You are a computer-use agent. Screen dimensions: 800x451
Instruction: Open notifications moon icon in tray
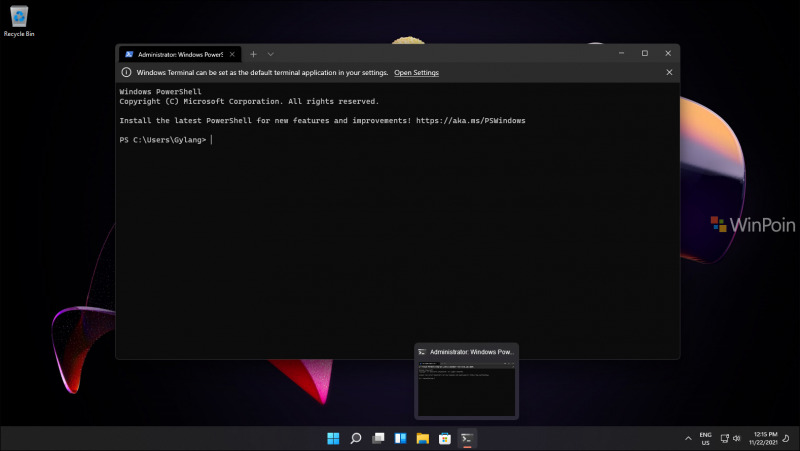(x=786, y=438)
